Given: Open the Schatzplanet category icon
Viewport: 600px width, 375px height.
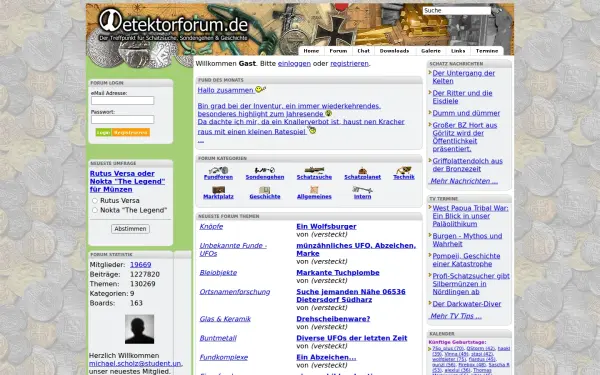Looking at the screenshot, I should (x=362, y=170).
